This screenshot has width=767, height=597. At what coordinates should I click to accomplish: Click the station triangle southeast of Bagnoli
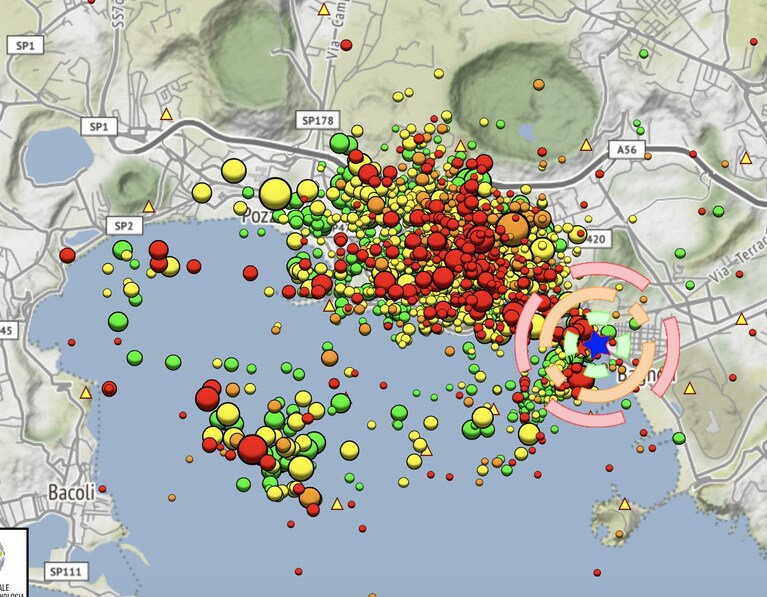tap(690, 389)
